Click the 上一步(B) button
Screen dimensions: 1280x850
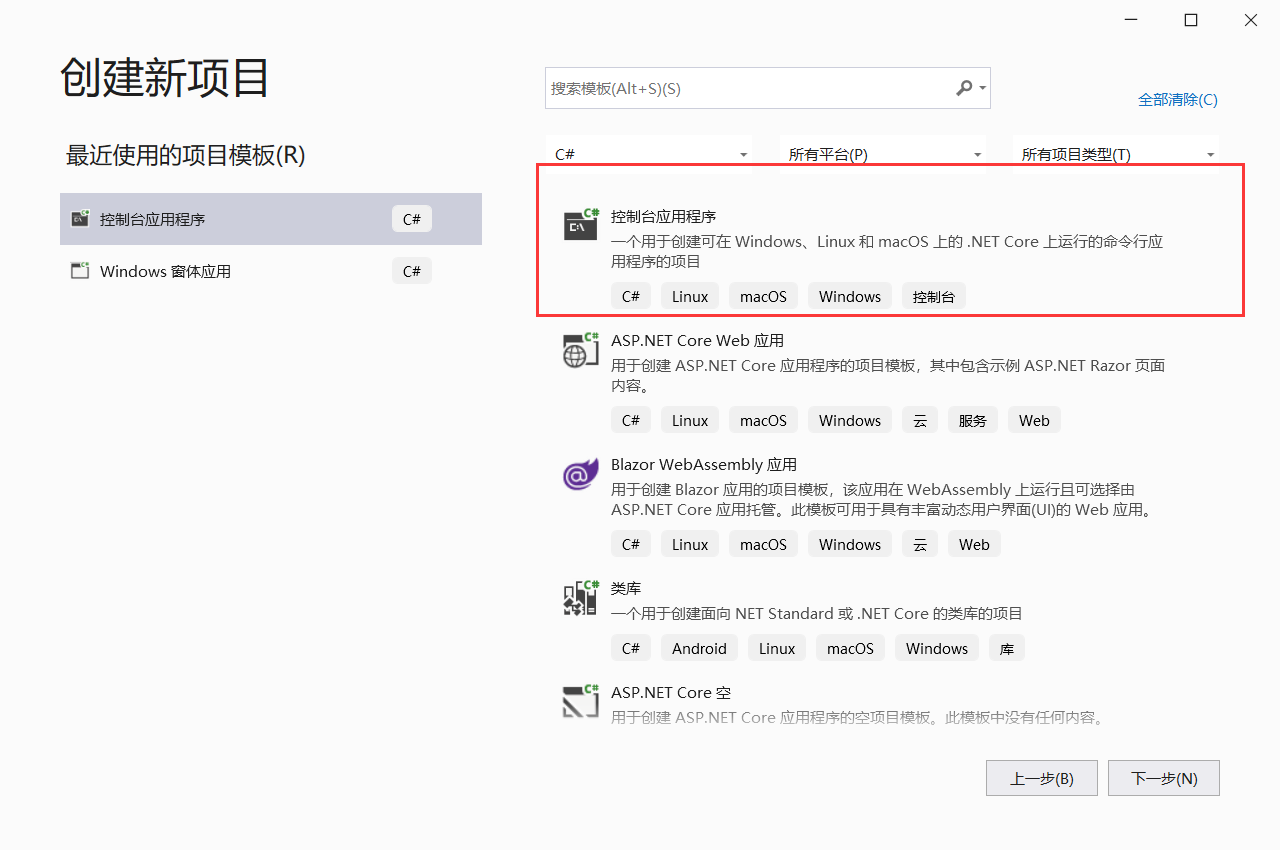click(1041, 778)
